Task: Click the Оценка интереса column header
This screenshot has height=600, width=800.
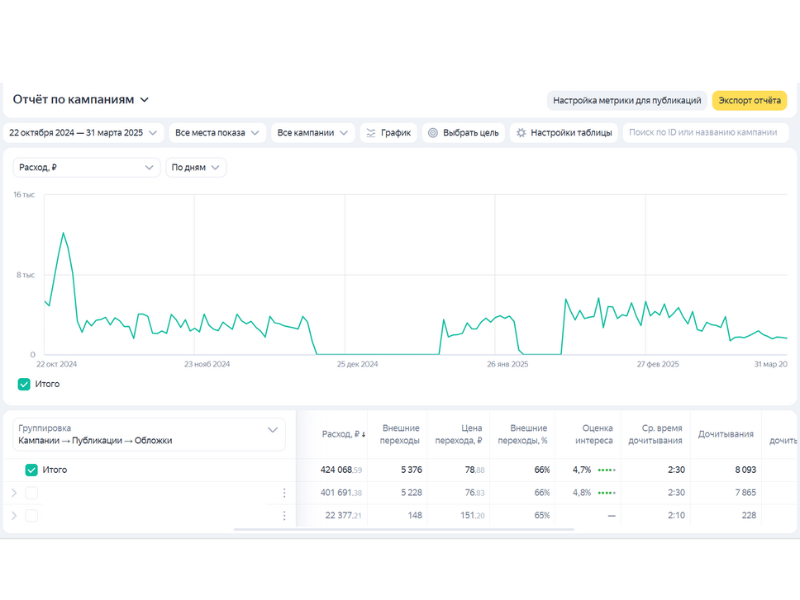Action: [594, 434]
